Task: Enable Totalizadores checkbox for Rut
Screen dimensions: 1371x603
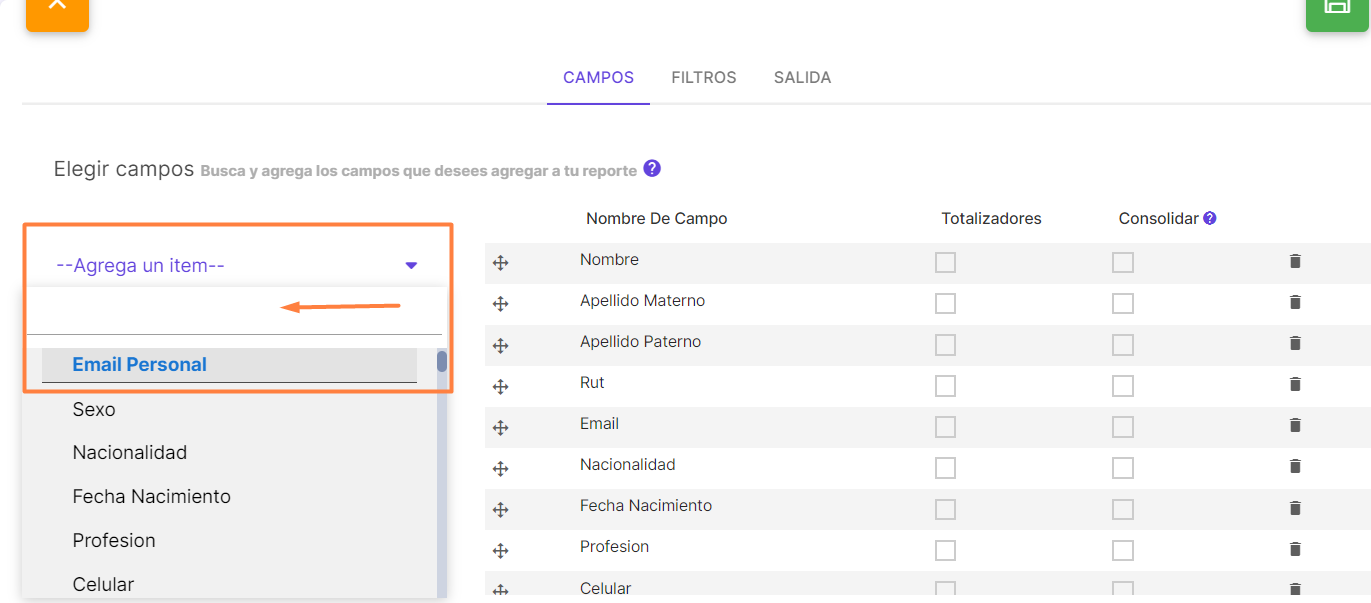Action: click(x=945, y=385)
